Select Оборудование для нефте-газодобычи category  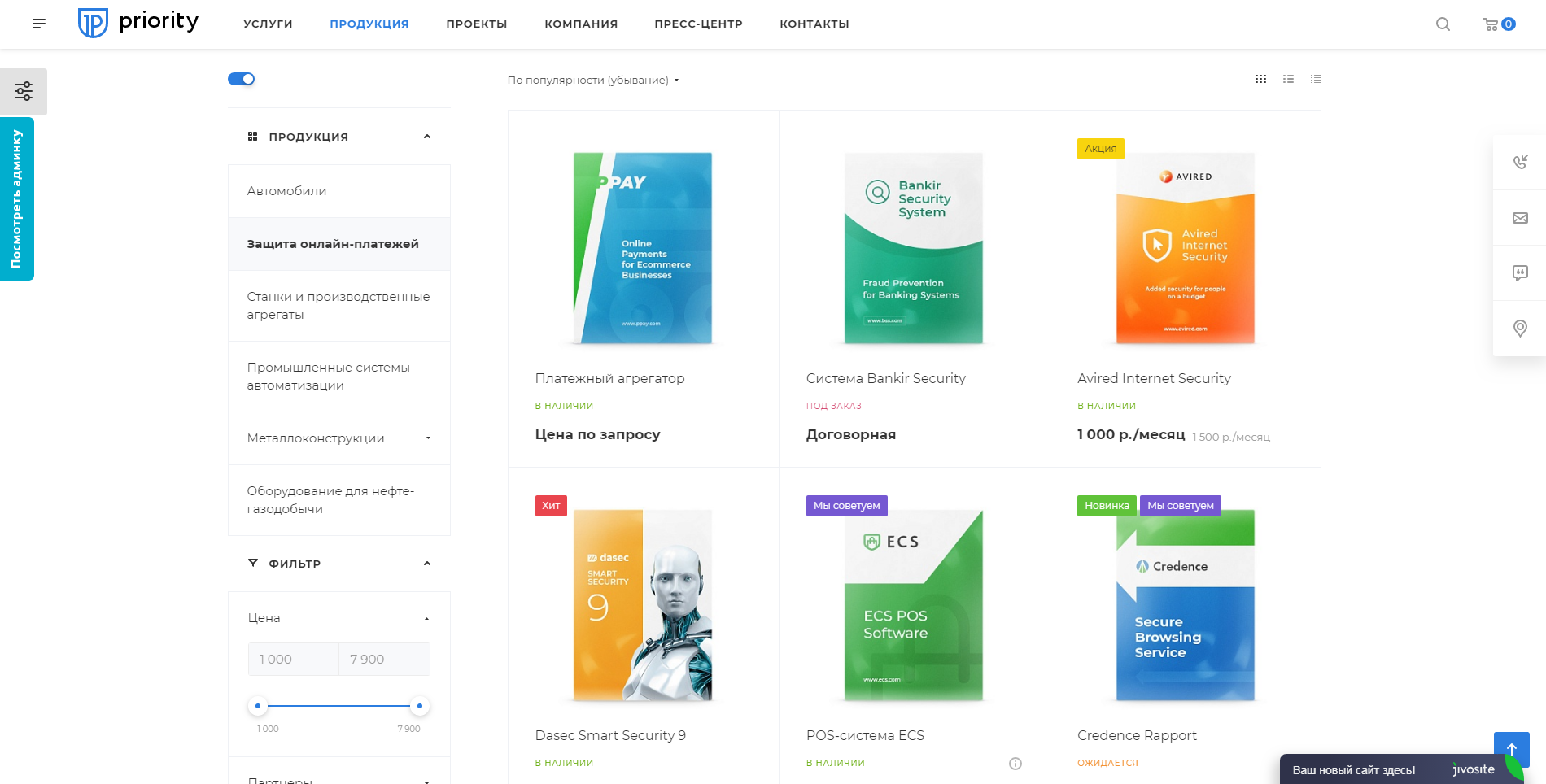pos(339,500)
